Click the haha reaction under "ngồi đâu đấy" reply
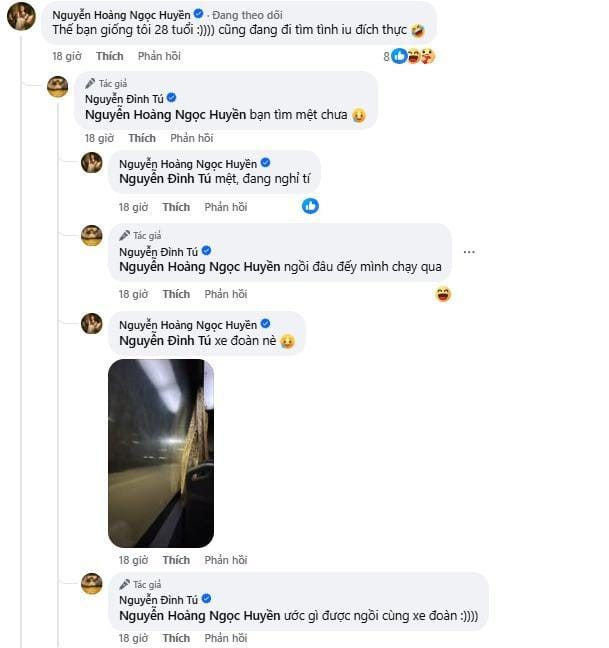 coord(443,294)
